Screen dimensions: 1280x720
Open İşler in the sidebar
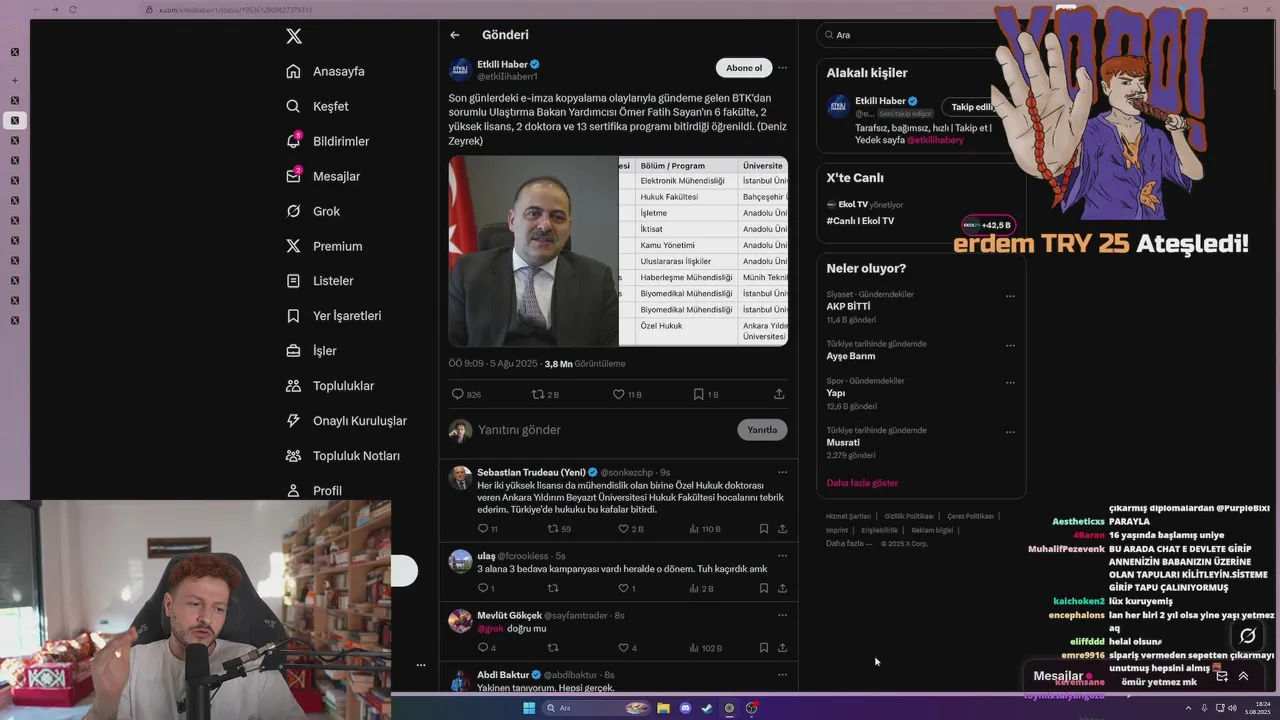311,351
